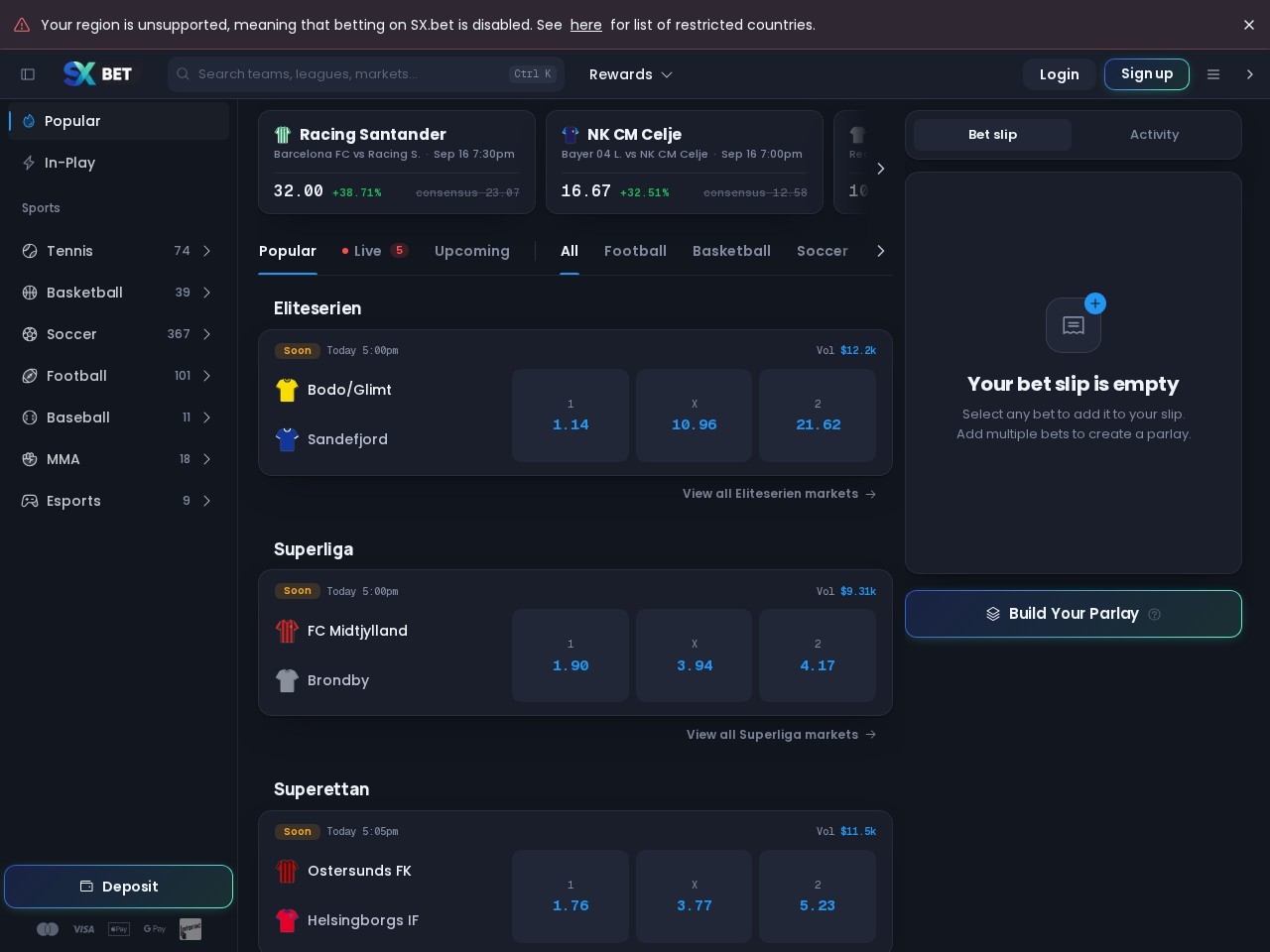
Task: Expand the Soccer sport chevron
Action: [206, 334]
